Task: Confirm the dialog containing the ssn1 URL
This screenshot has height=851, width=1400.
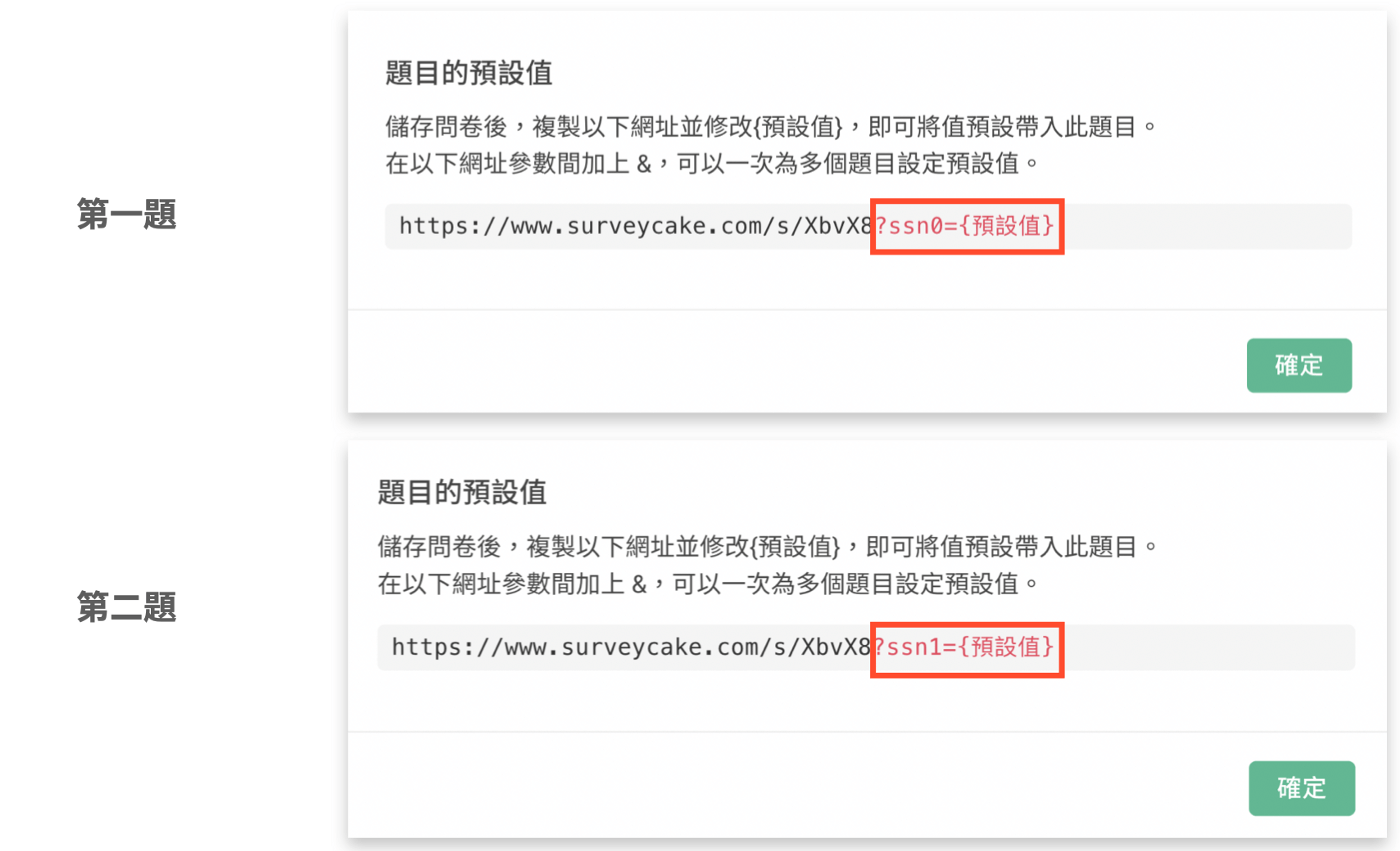Action: [x=1301, y=788]
